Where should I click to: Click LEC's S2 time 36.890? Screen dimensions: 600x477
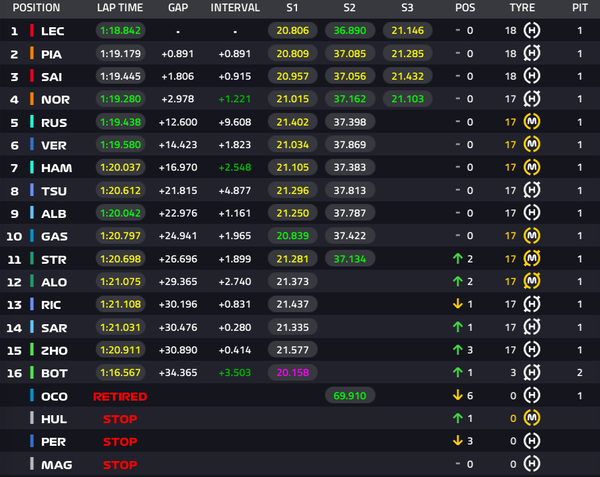(350, 31)
